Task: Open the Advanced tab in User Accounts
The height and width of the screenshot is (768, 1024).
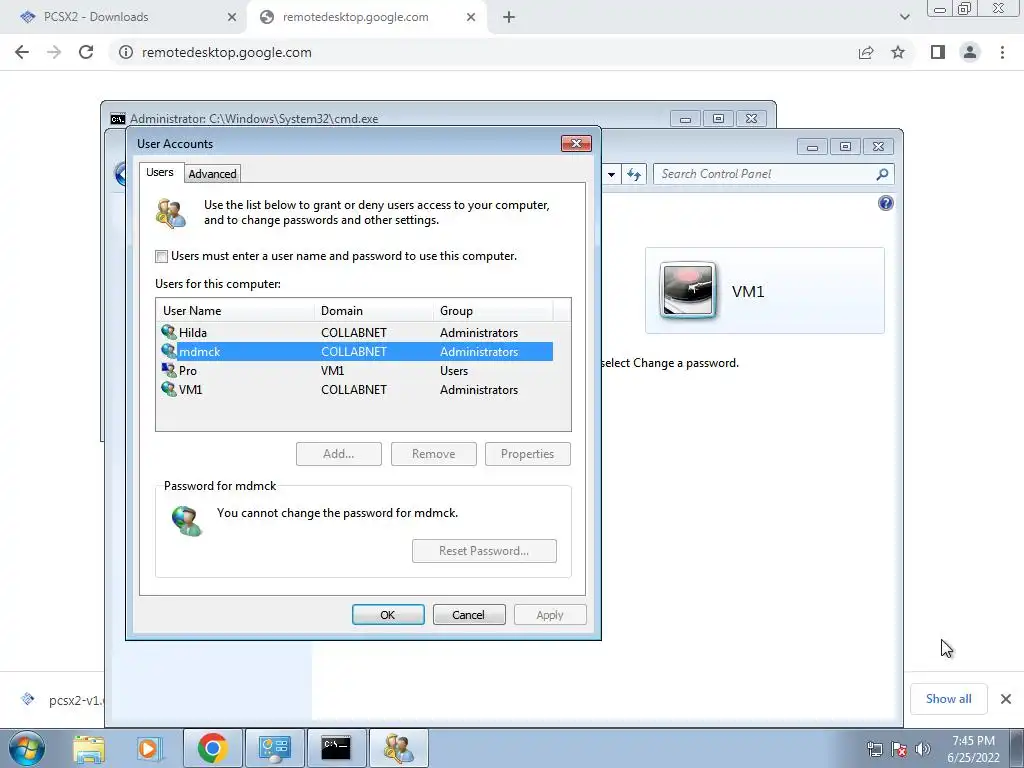Action: tap(212, 174)
